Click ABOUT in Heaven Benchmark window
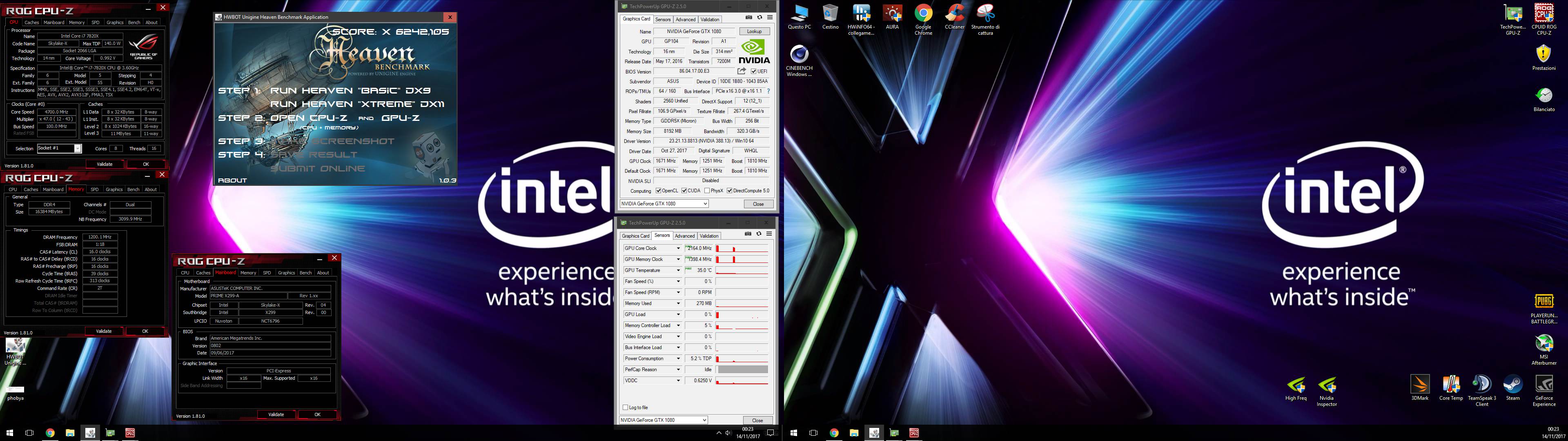 (x=232, y=180)
